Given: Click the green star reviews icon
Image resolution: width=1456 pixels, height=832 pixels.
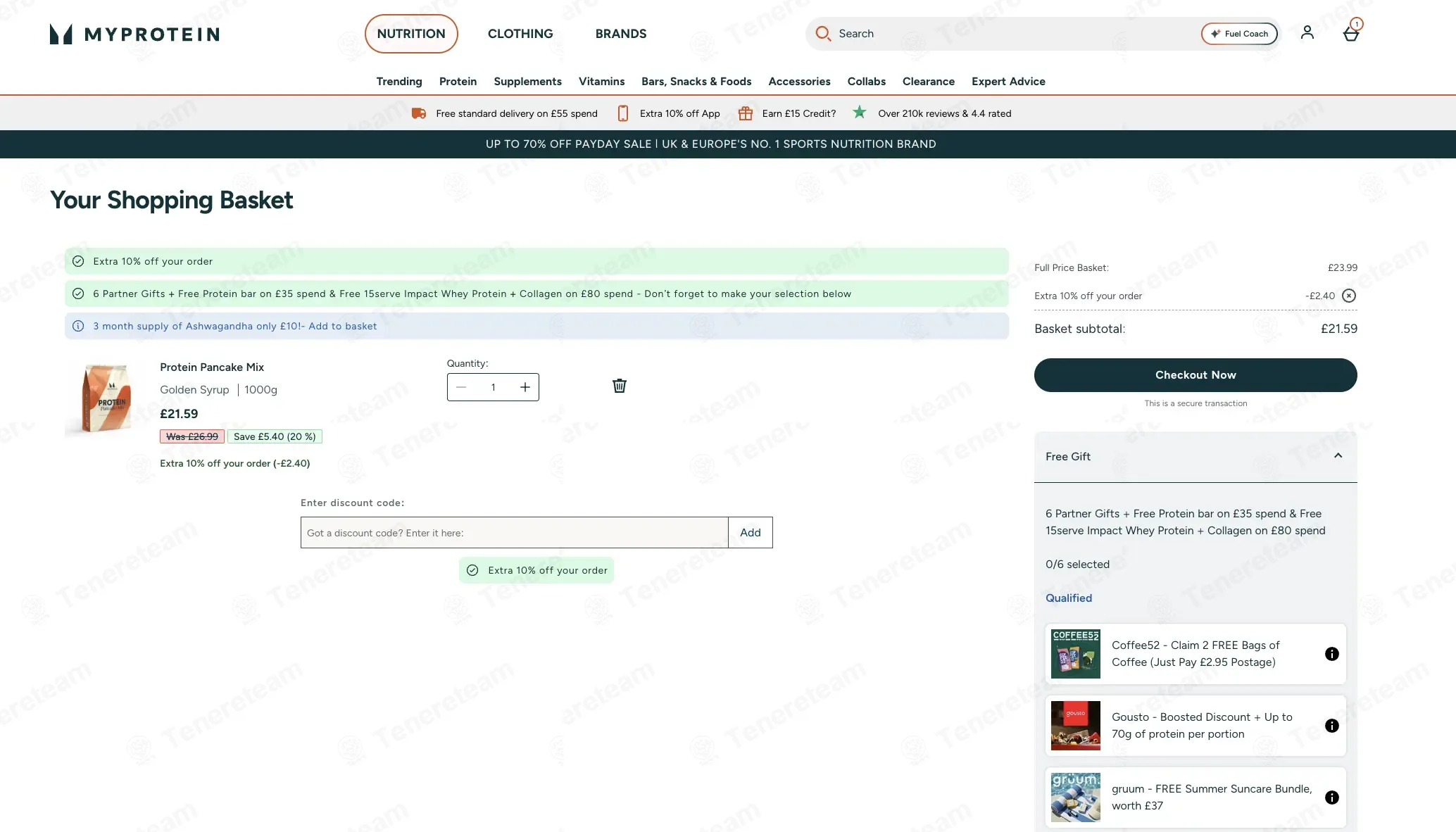Looking at the screenshot, I should 859,112.
